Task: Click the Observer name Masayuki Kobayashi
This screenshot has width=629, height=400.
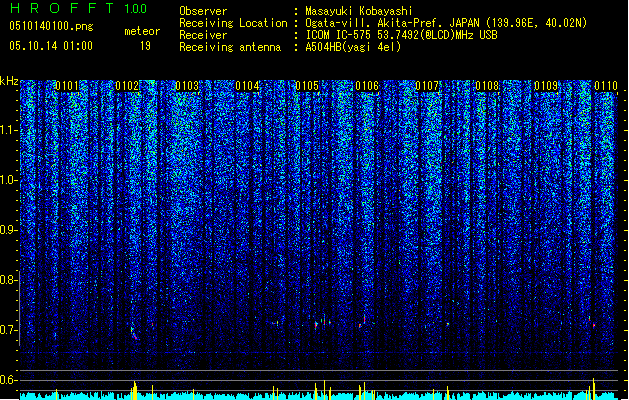Action: [x=358, y=11]
